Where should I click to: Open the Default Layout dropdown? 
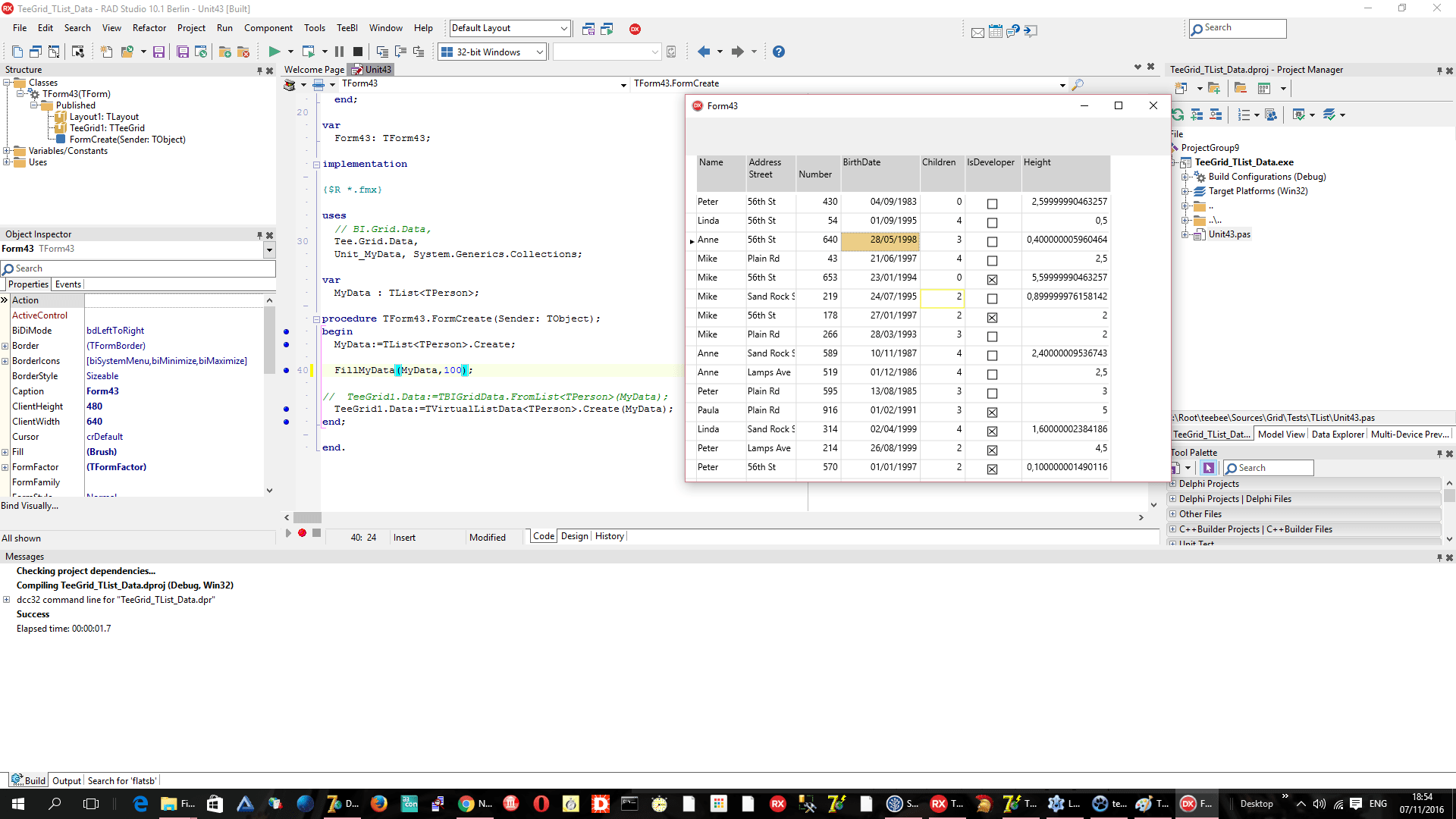pyautogui.click(x=565, y=28)
